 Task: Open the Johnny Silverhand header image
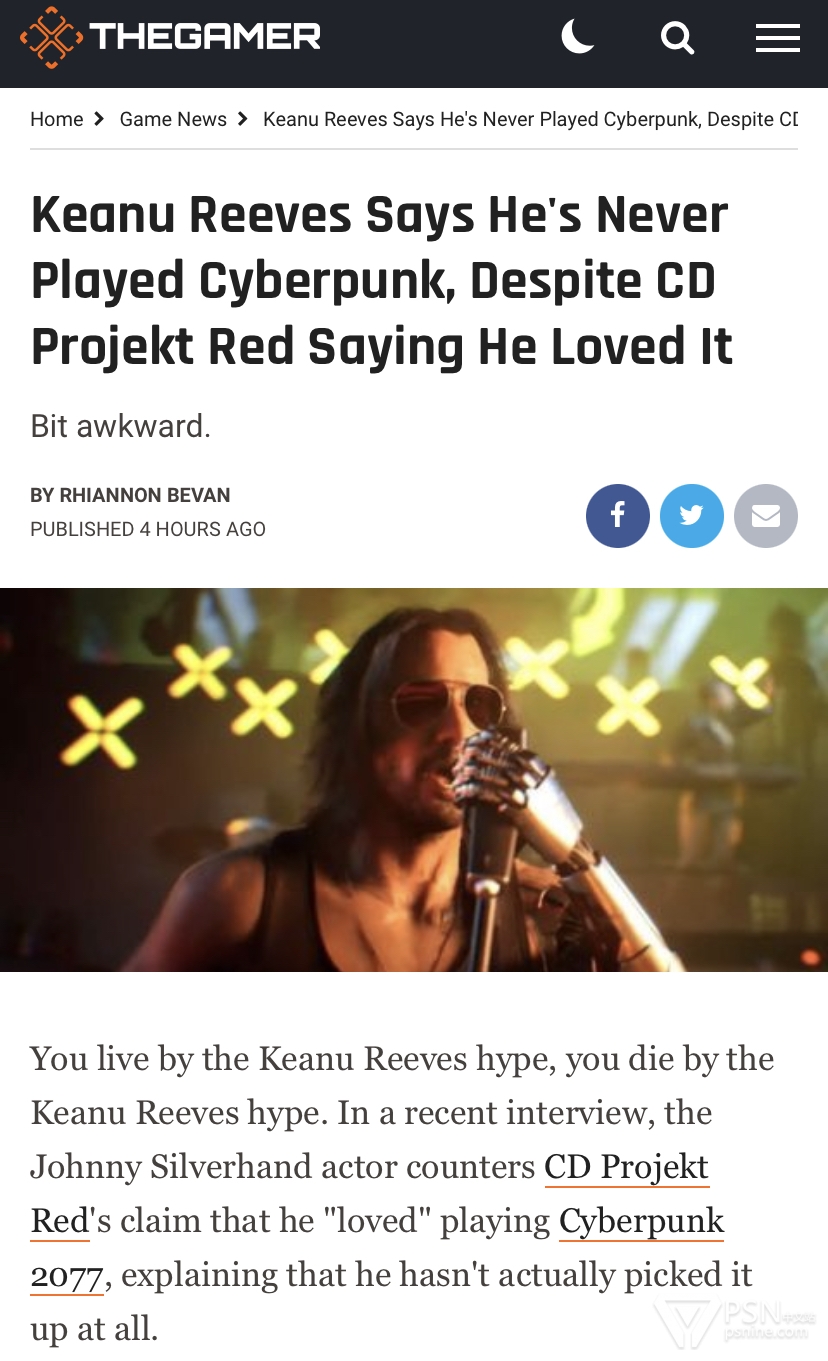pyautogui.click(x=414, y=779)
